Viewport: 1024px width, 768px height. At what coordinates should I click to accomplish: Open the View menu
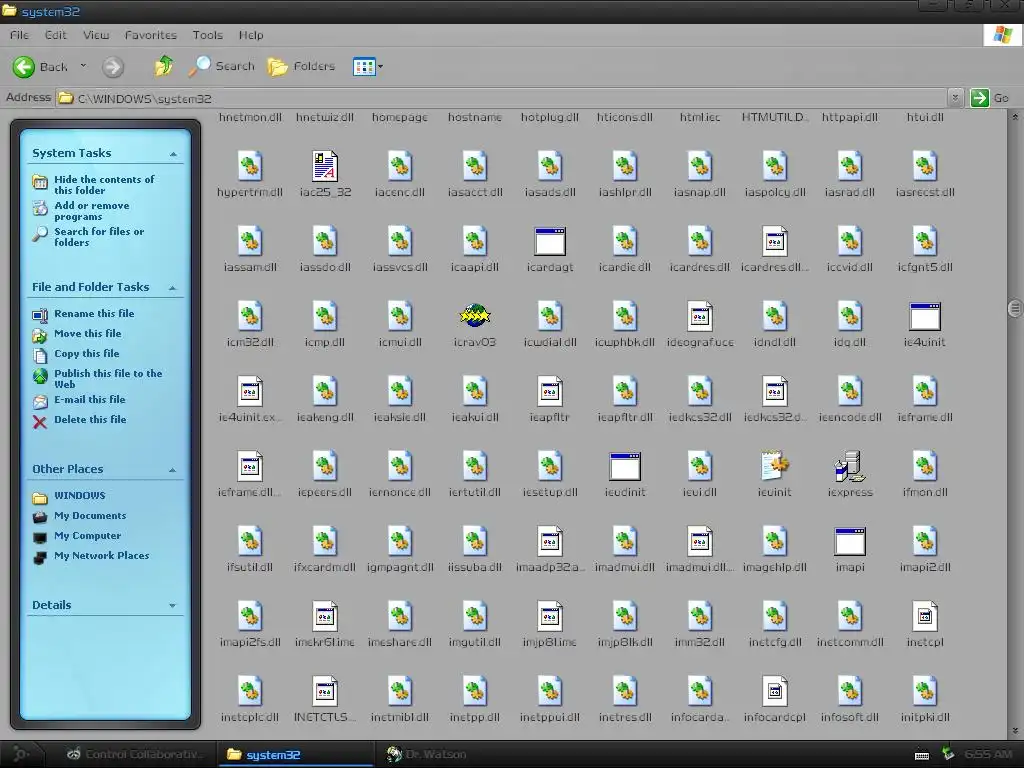pyautogui.click(x=96, y=35)
